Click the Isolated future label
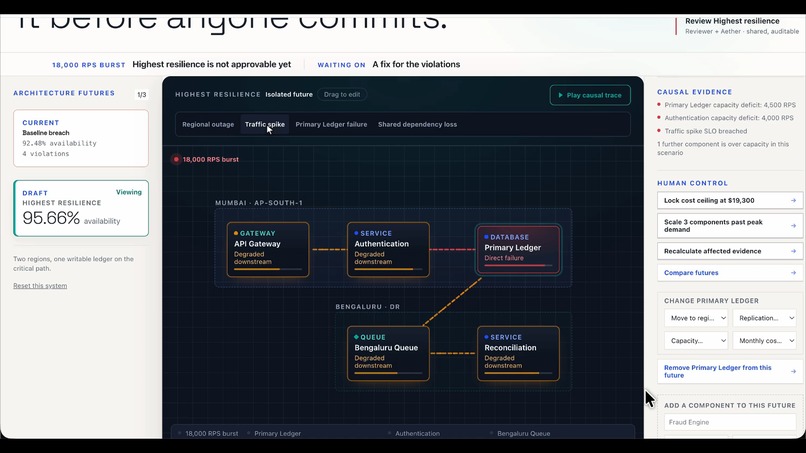This screenshot has height=453, width=806. click(289, 95)
